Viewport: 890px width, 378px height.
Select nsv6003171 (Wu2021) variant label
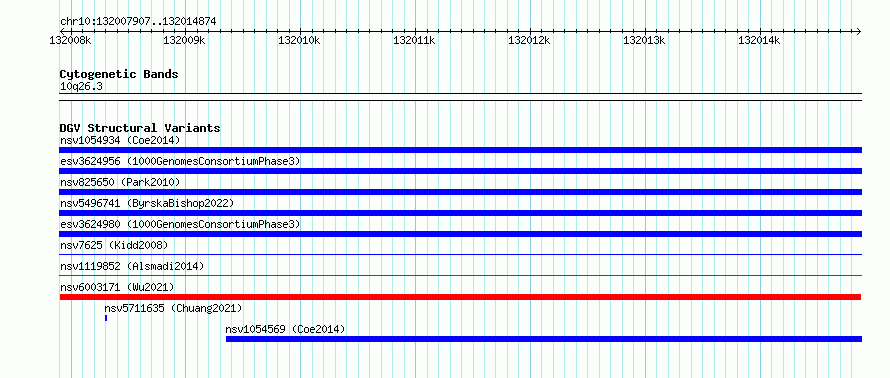pyautogui.click(x=117, y=287)
